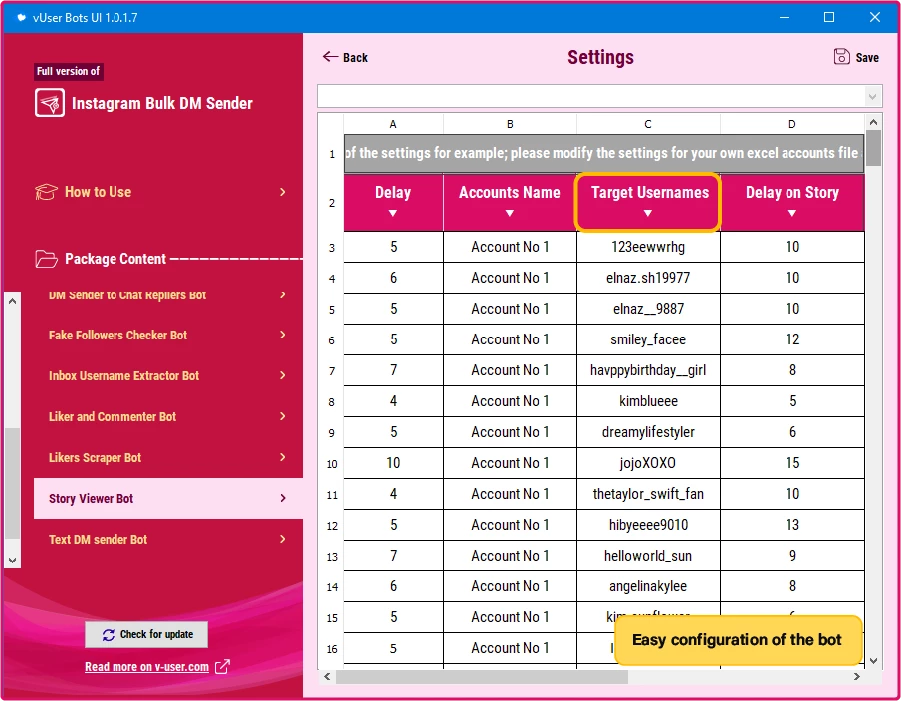Click the Instagram Bulk DM Sender logo icon
This screenshot has height=701, width=901.
tap(49, 103)
